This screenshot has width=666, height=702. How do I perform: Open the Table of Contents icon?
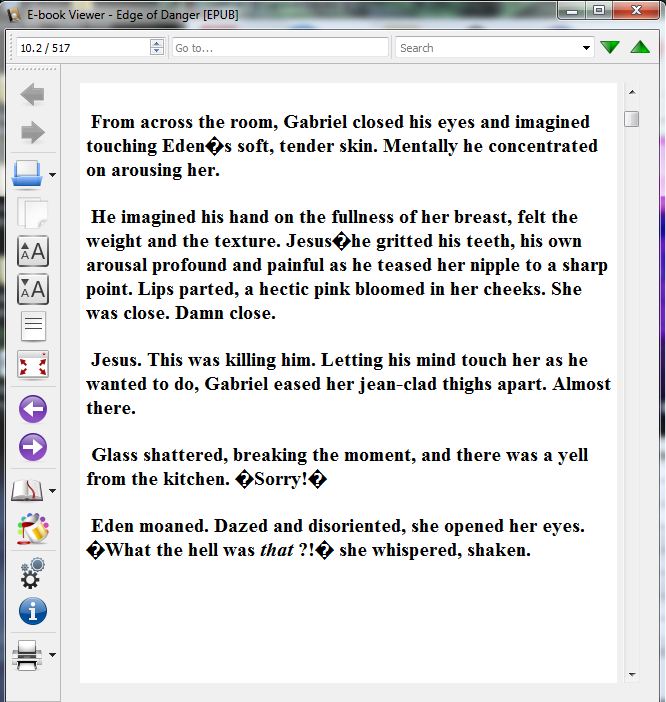point(33,326)
